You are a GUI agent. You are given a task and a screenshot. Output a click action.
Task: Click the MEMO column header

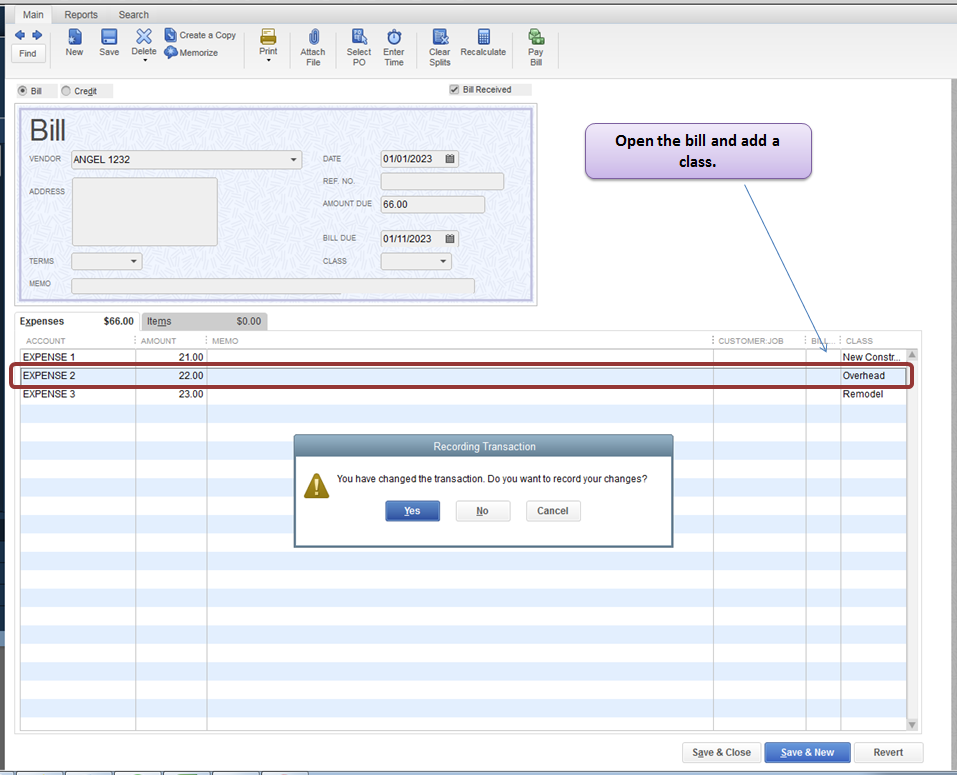click(x=225, y=341)
